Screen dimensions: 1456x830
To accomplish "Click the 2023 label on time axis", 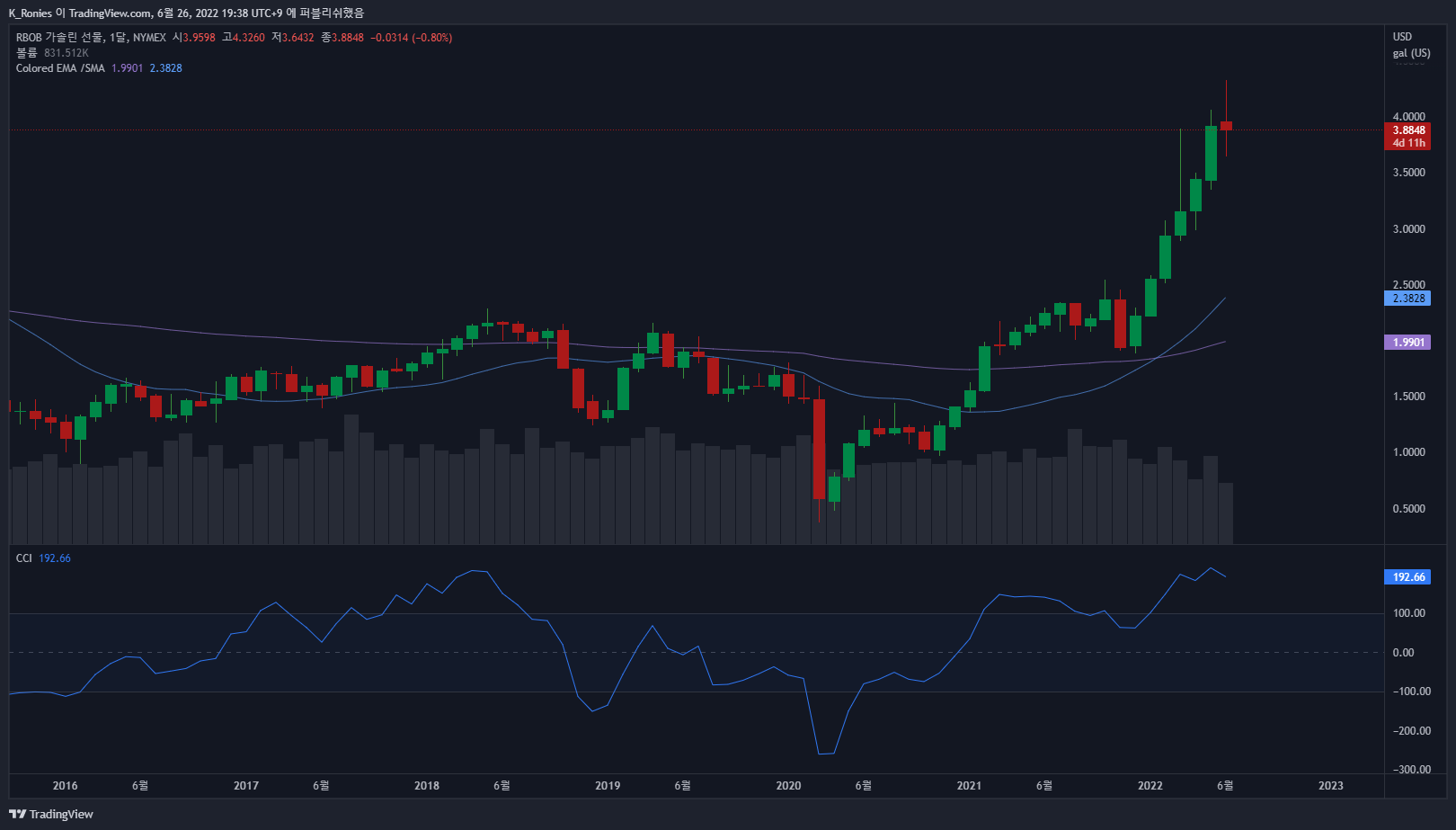I will [x=1330, y=786].
